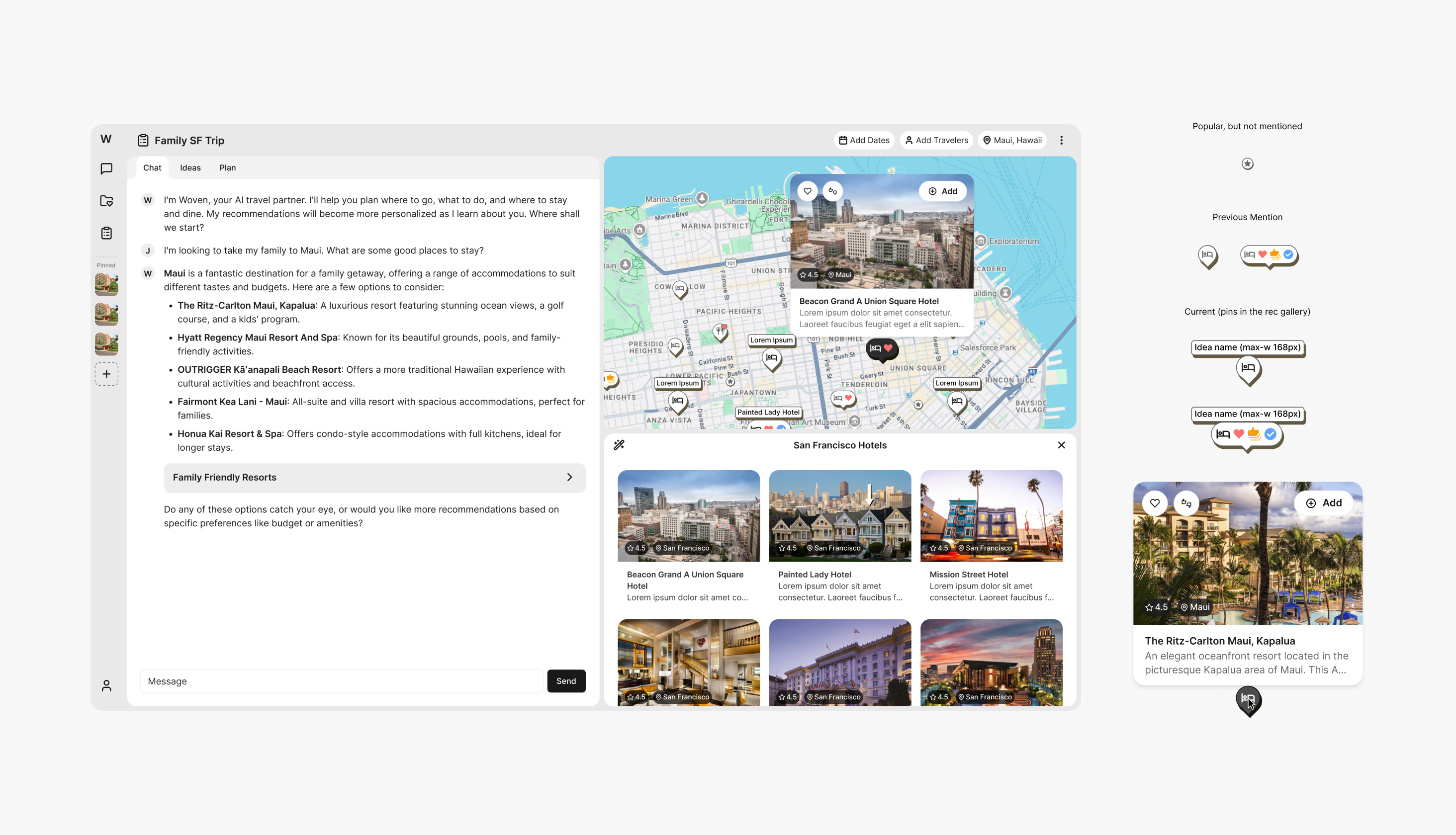Click bold 'Hyatt Regency Maui Resort And Spa' text
This screenshot has height=835, width=1456.
[x=258, y=338]
